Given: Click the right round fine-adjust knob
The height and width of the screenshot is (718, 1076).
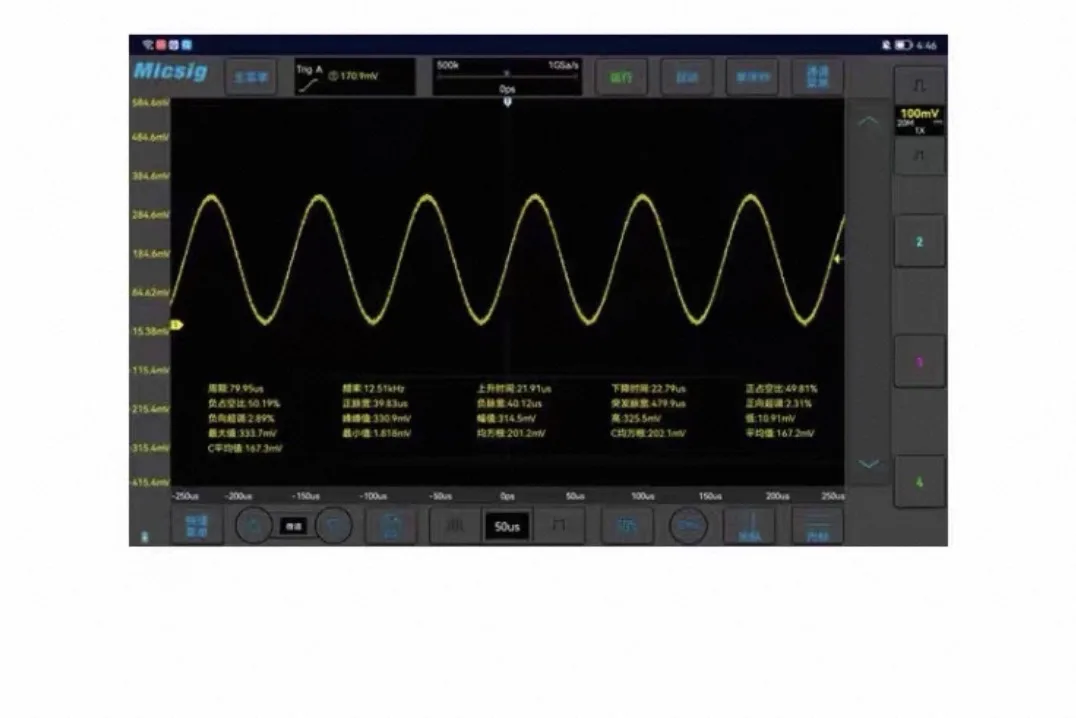Looking at the screenshot, I should pyautogui.click(x=334, y=526).
